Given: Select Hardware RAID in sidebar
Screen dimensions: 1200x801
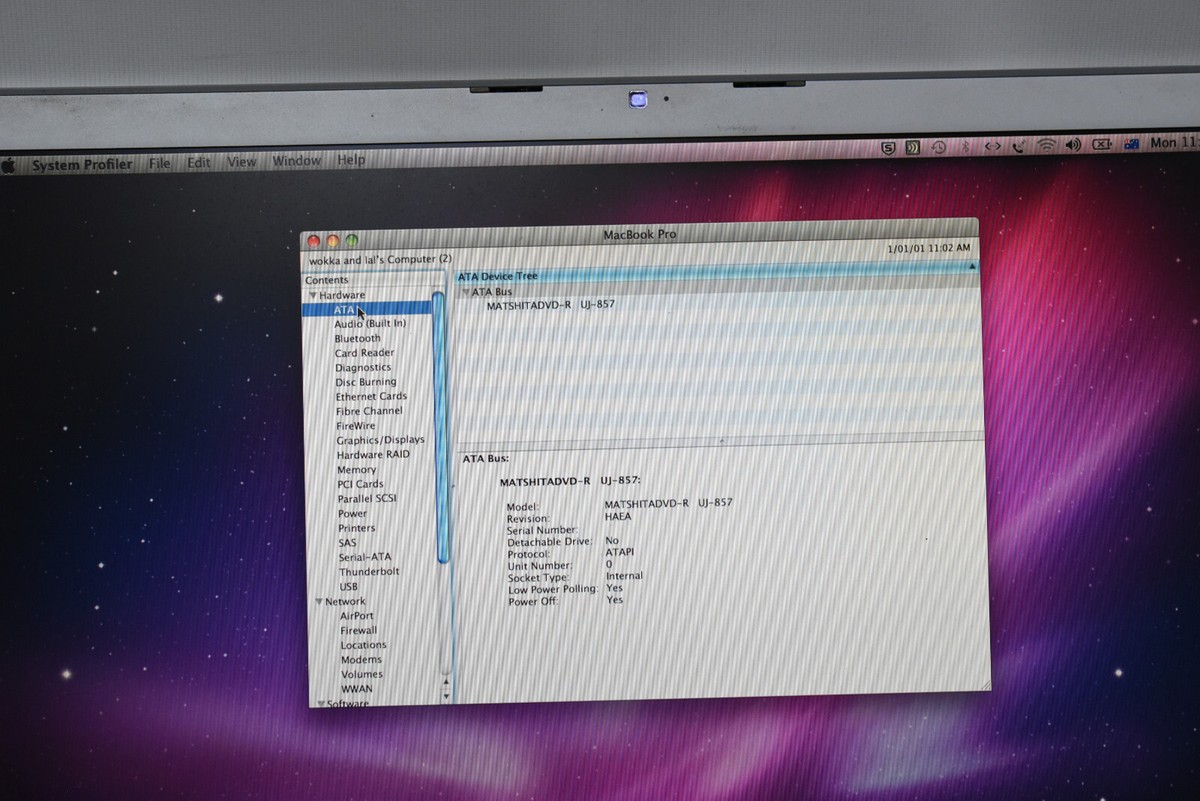Looking at the screenshot, I should click(x=373, y=455).
